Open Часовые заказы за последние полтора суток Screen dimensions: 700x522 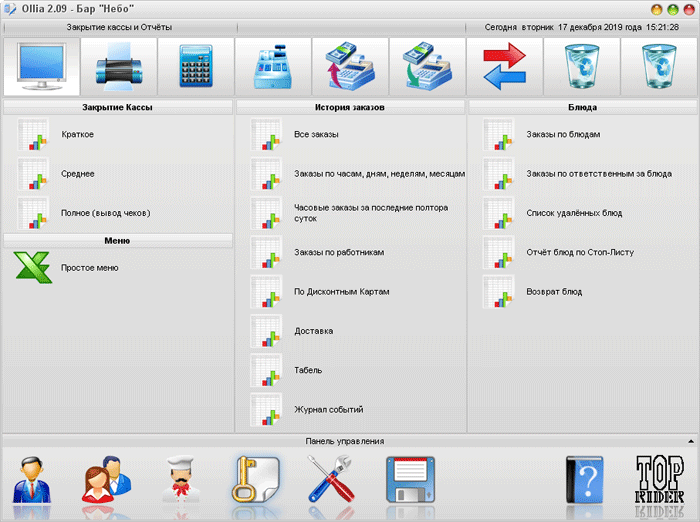pyautogui.click(x=371, y=213)
